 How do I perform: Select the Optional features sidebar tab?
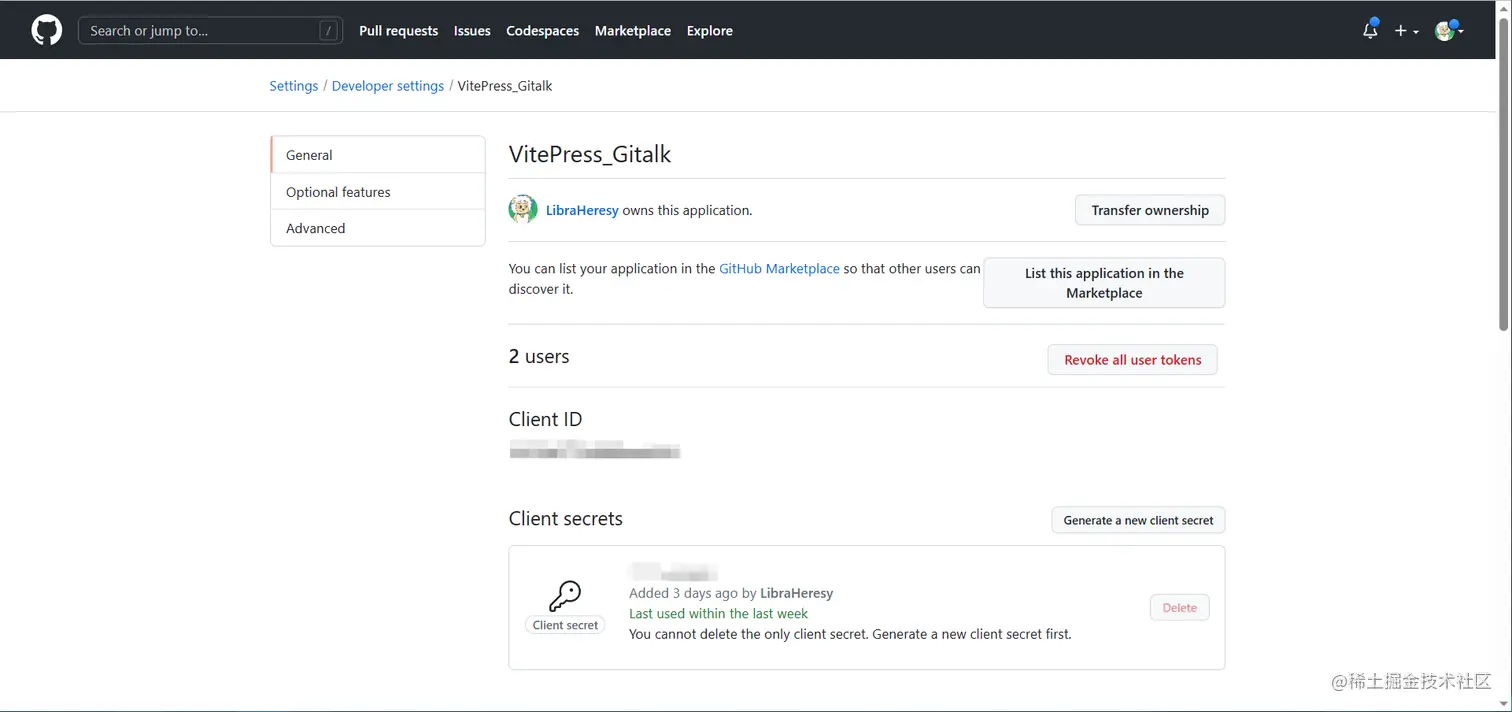(x=378, y=192)
